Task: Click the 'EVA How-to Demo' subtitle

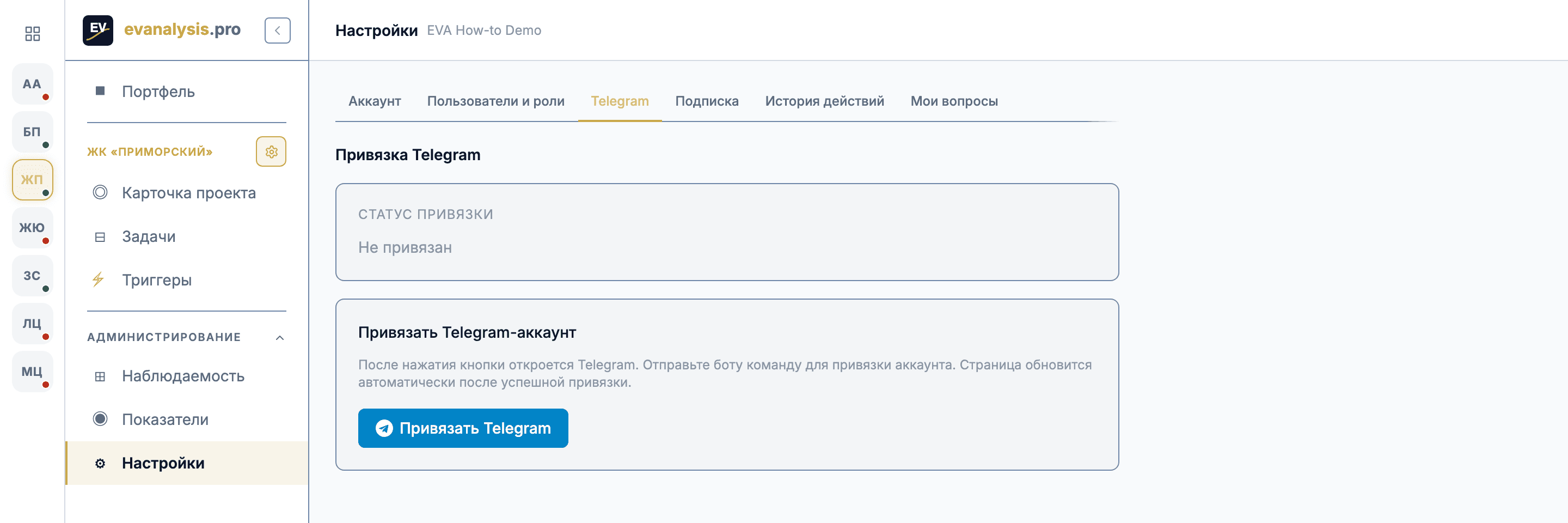Action: [x=484, y=31]
